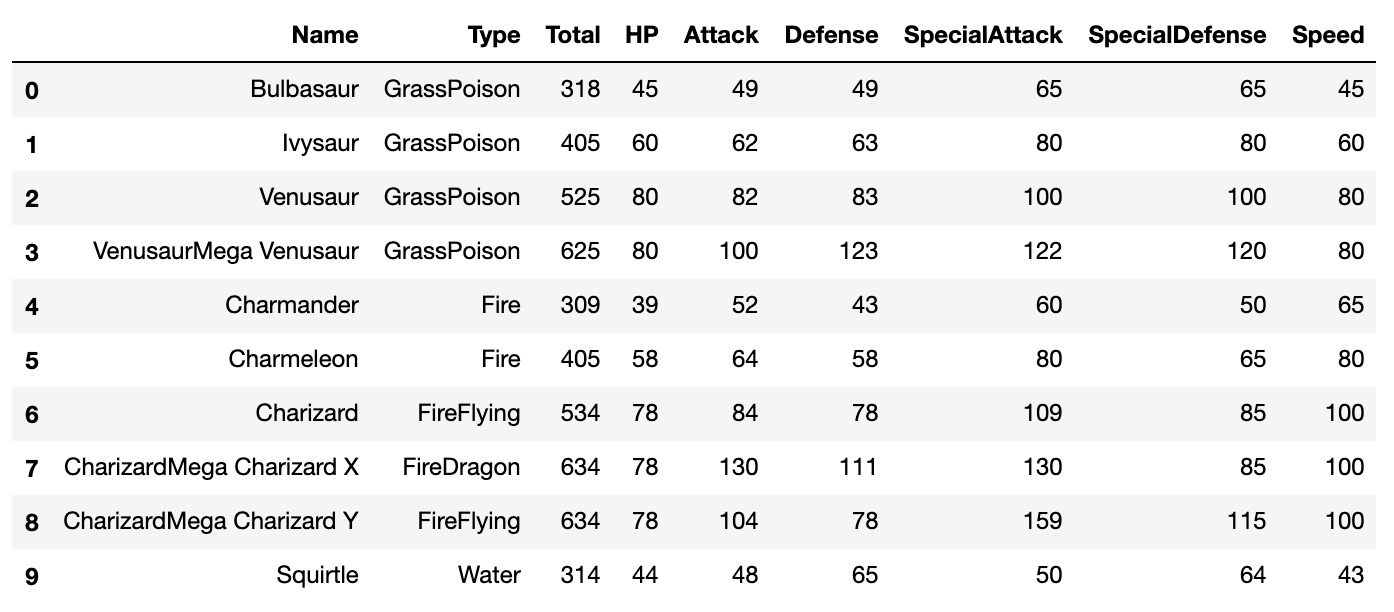Screen dimensions: 1394x612
Task: Select SpecialAttack value 159
Action: pyautogui.click(x=1041, y=521)
